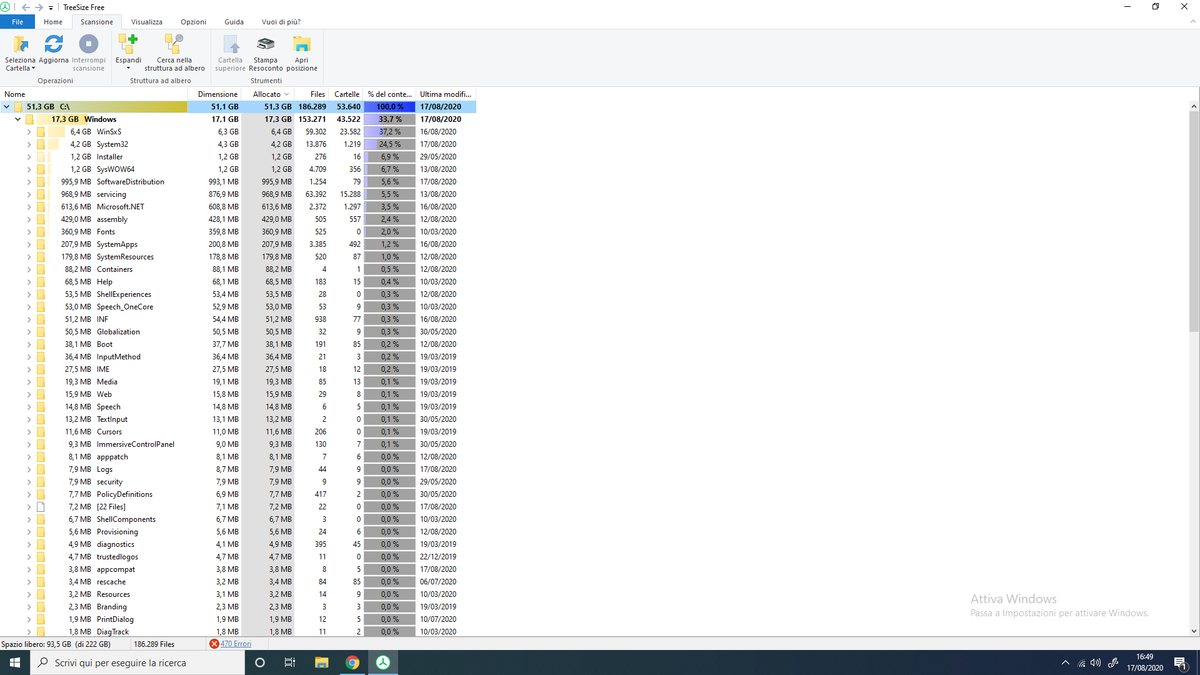The image size is (1200, 675).
Task: Select the ImmersiveControlPanel folder row
Action: point(238,444)
